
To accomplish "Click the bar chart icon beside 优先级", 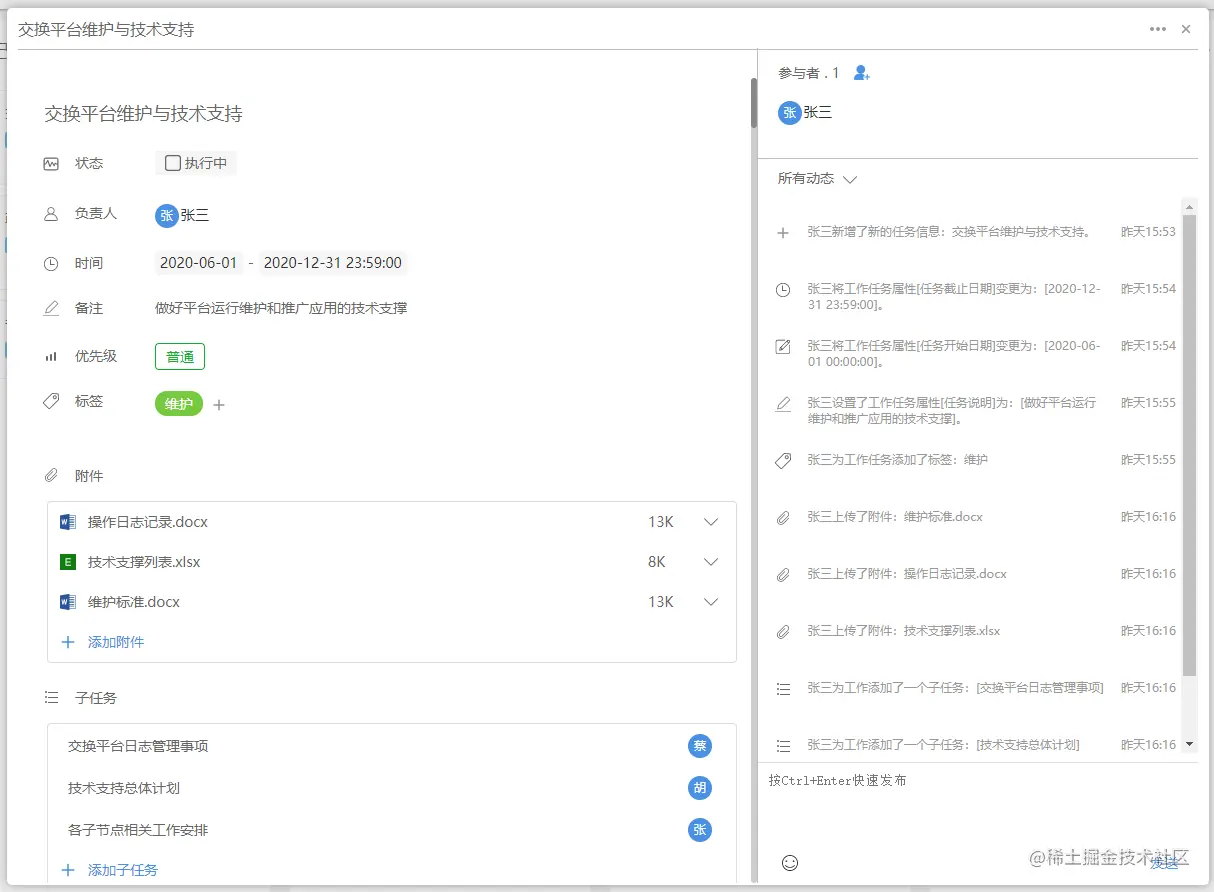I will point(51,356).
